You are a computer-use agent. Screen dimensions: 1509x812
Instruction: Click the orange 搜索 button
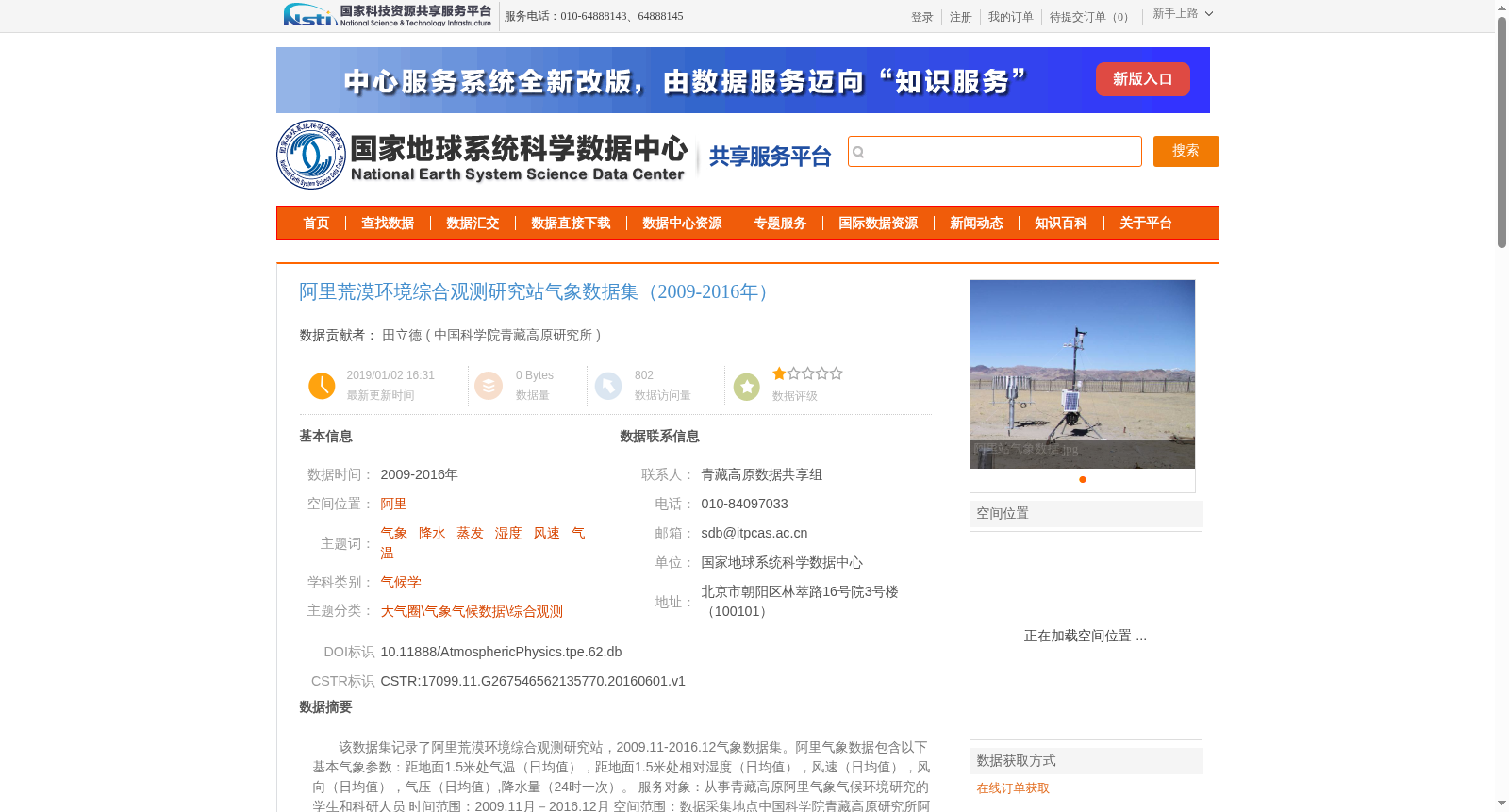click(1186, 151)
